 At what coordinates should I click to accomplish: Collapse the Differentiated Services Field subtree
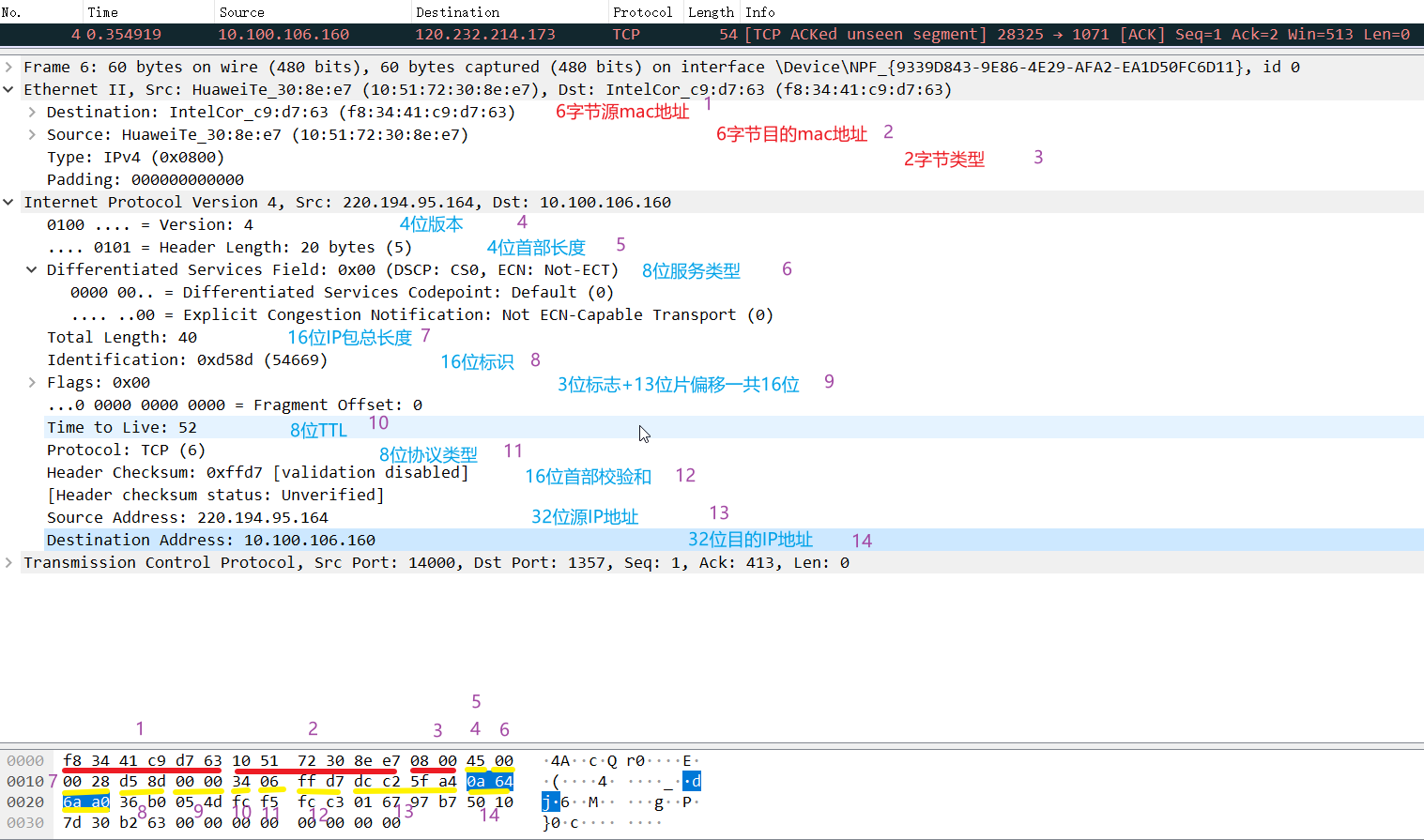pos(32,270)
